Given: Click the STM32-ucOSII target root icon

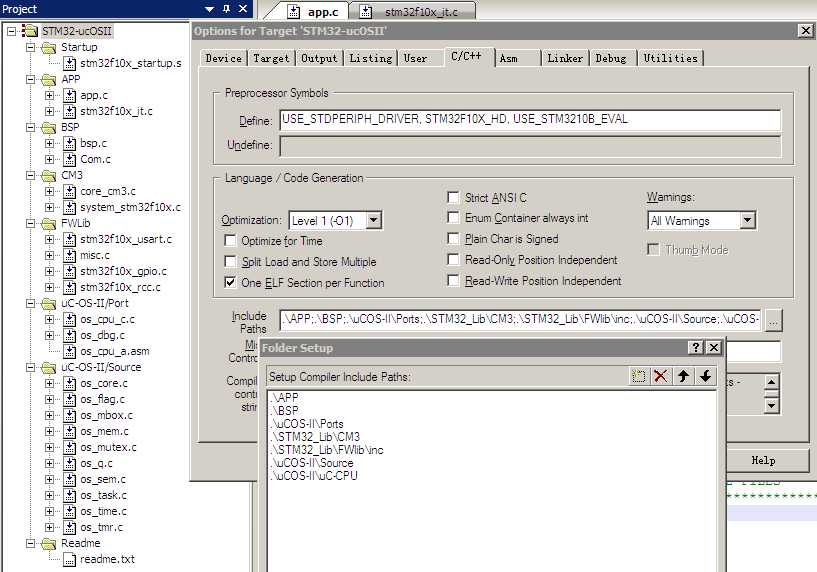Looking at the screenshot, I should (30, 31).
